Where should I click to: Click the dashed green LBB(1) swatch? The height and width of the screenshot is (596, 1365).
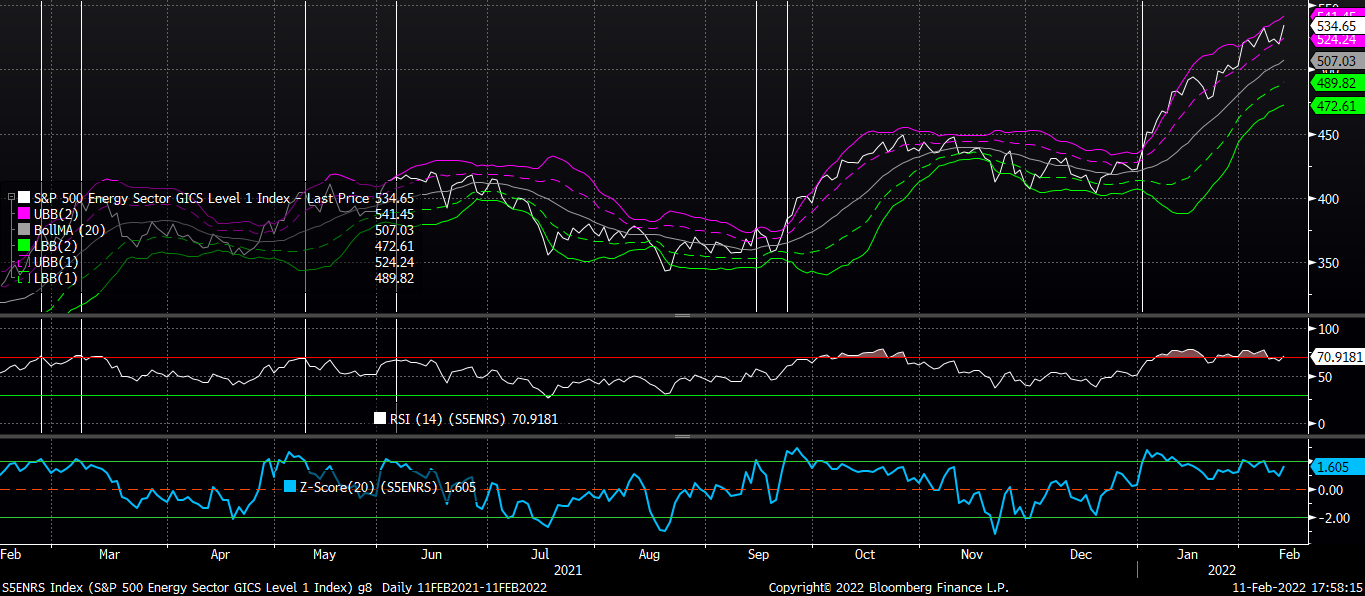coord(24,278)
